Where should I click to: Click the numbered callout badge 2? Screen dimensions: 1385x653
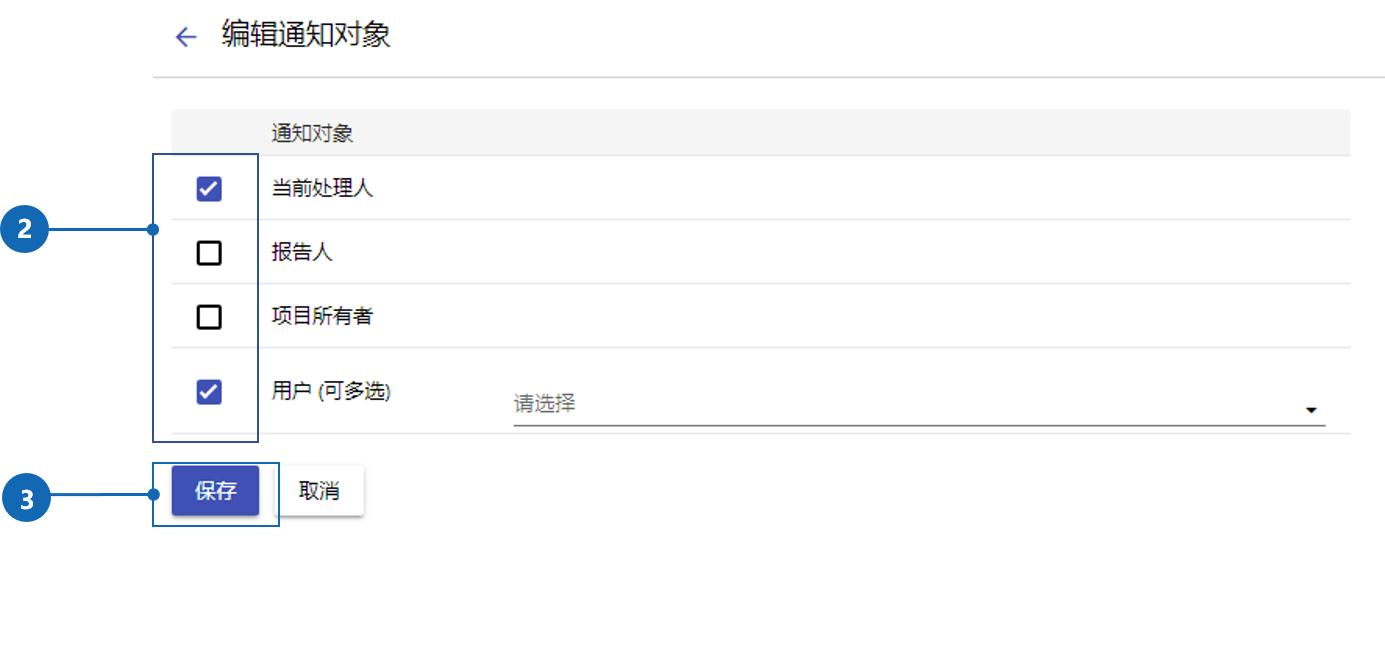click(25, 230)
